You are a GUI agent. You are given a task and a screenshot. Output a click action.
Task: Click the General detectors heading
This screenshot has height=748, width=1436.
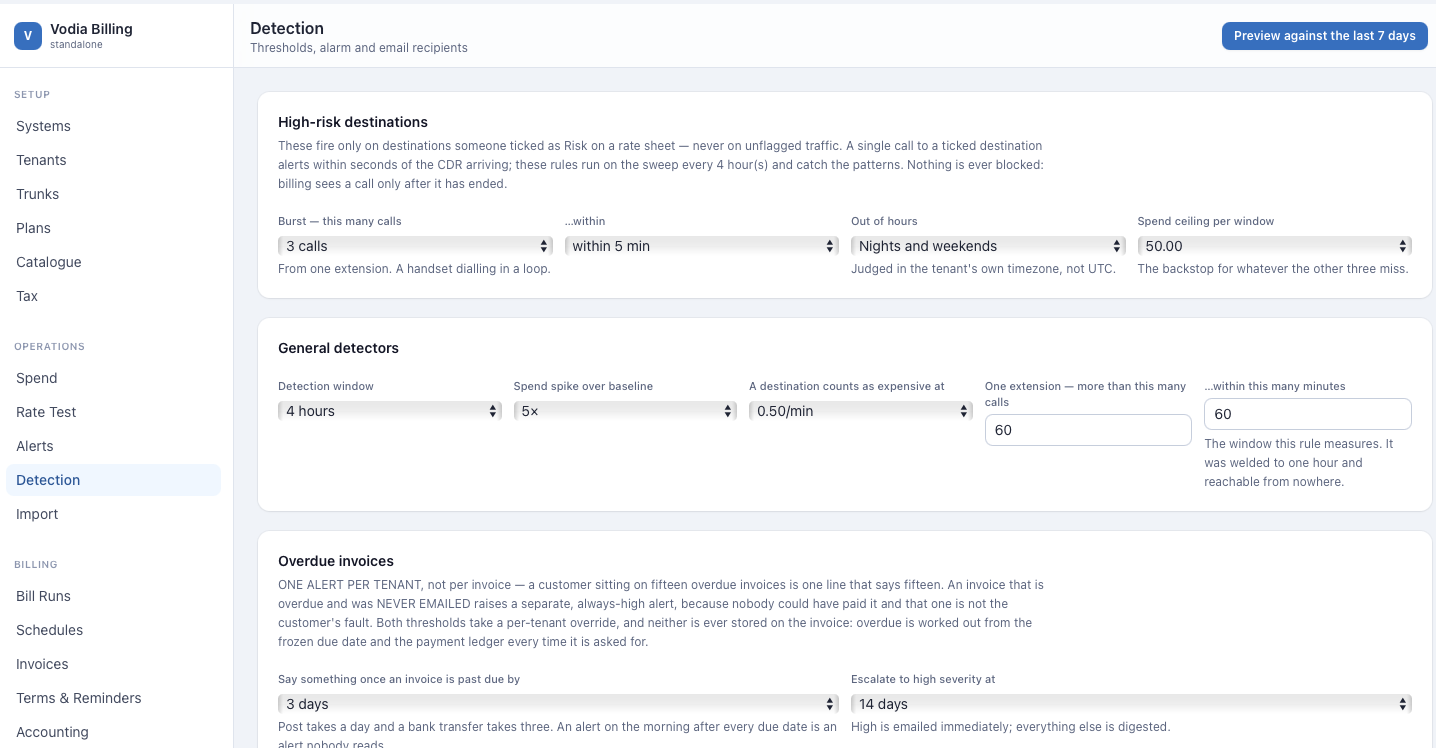338,348
